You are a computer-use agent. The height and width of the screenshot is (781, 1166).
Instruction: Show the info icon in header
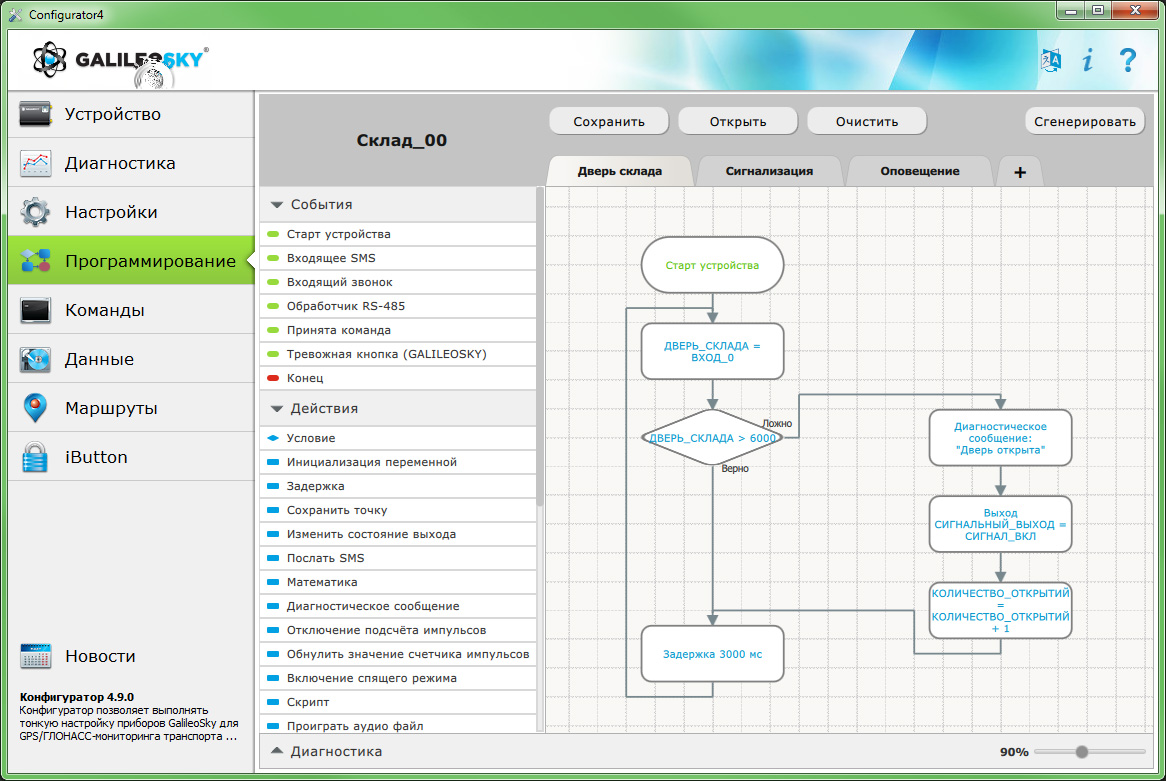pyautogui.click(x=1088, y=60)
